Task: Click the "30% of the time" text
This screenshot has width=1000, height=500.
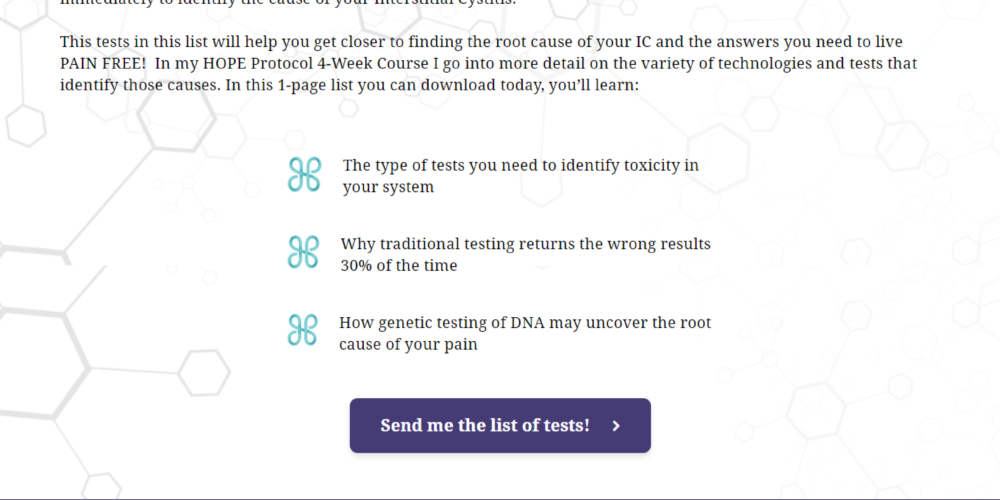Action: pos(399,266)
